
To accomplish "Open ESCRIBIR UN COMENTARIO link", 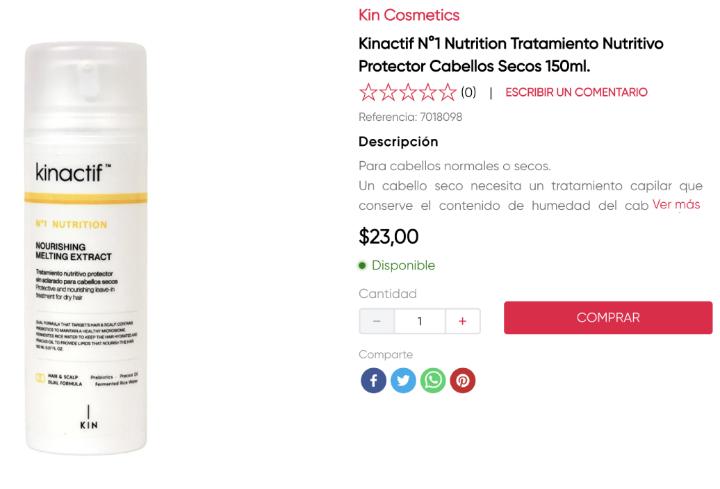I will tap(576, 92).
